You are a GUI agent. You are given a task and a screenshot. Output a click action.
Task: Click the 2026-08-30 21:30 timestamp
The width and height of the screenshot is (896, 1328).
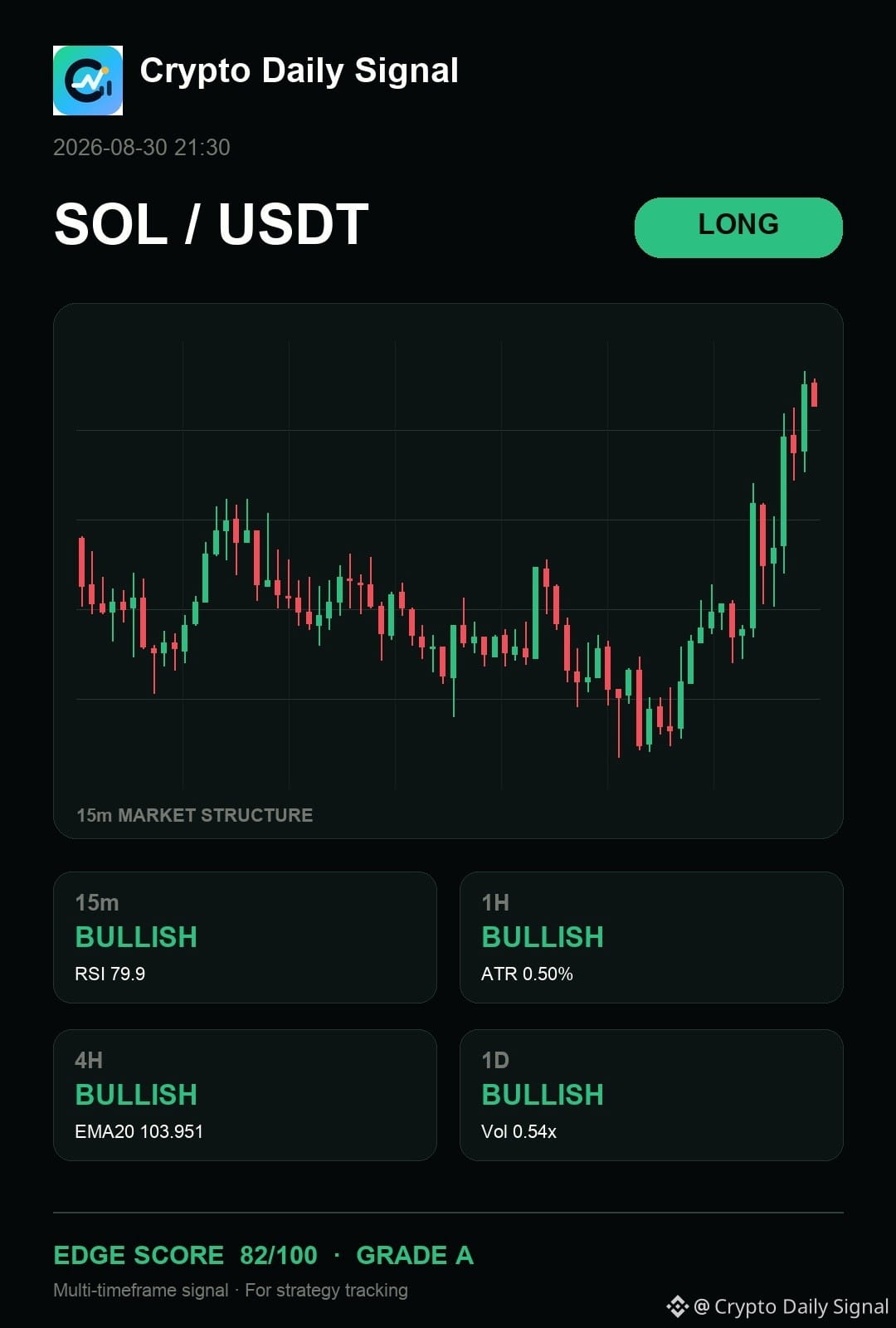tap(142, 147)
